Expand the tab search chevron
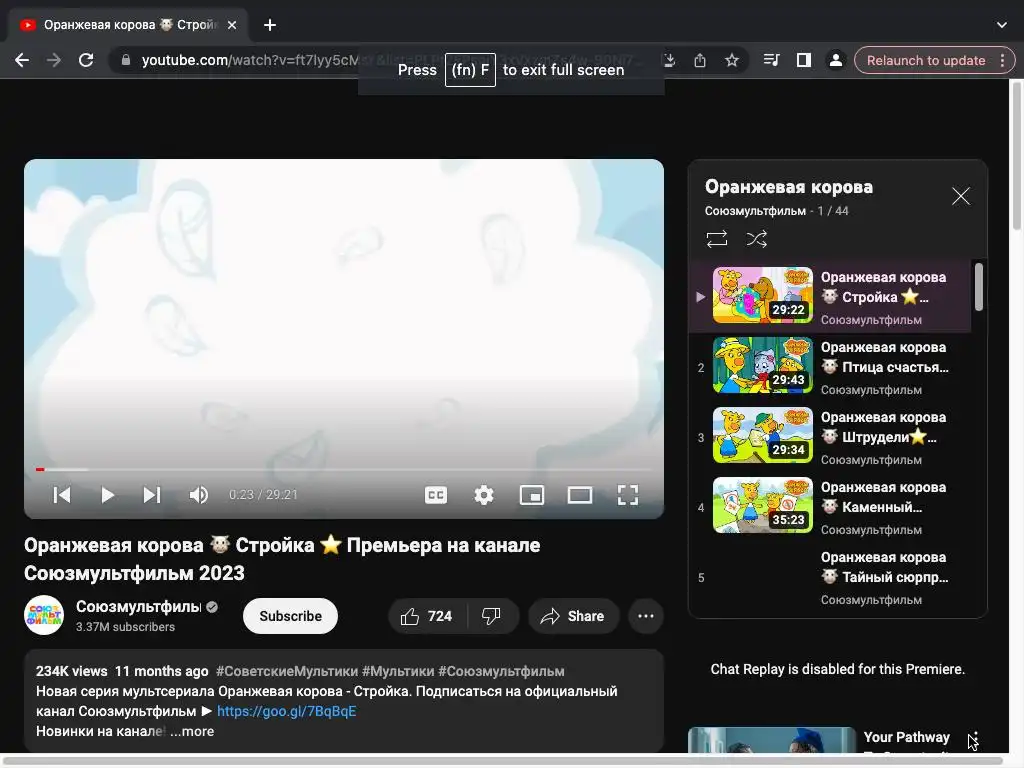The image size is (1024, 768). 1002,25
